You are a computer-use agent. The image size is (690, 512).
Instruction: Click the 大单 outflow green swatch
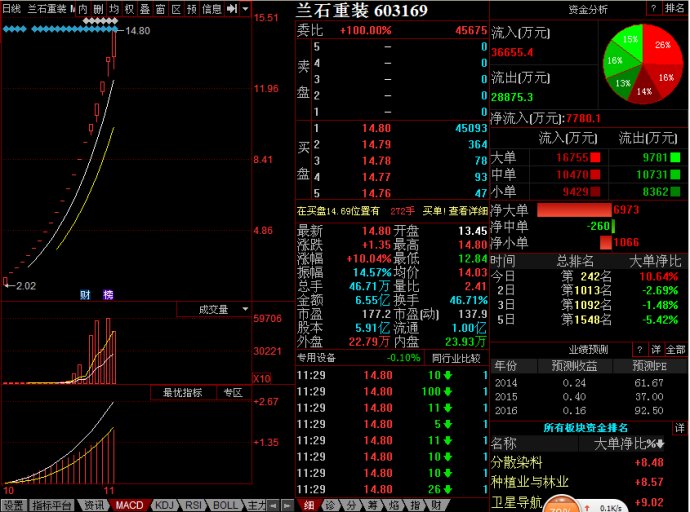click(x=675, y=157)
